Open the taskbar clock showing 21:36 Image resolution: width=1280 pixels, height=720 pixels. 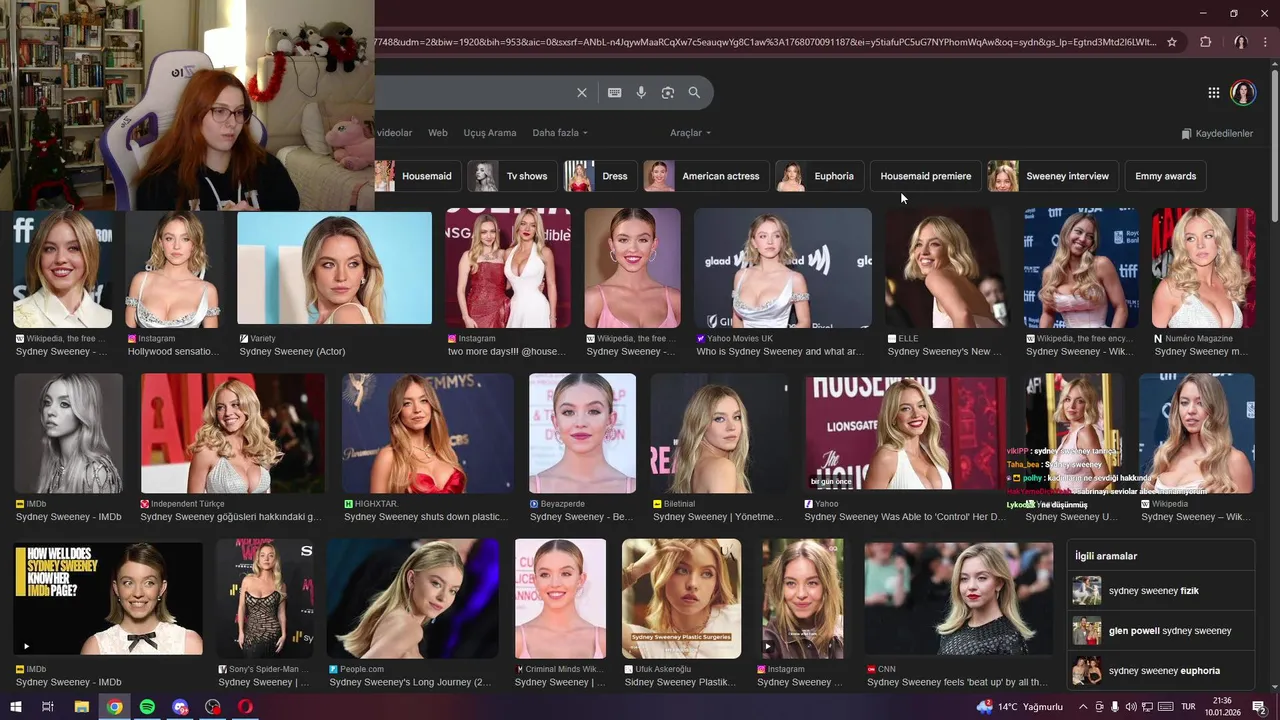point(1222,707)
